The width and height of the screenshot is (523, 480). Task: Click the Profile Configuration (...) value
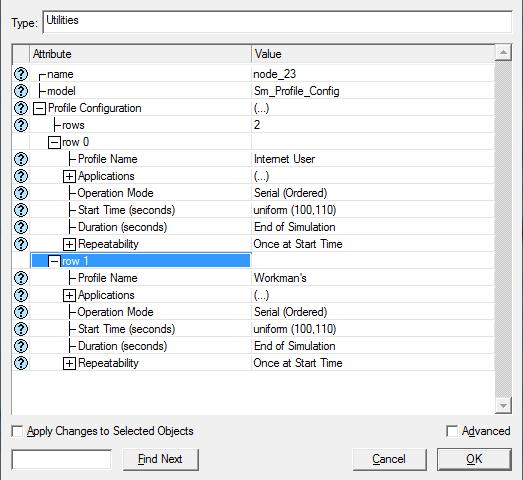261,108
